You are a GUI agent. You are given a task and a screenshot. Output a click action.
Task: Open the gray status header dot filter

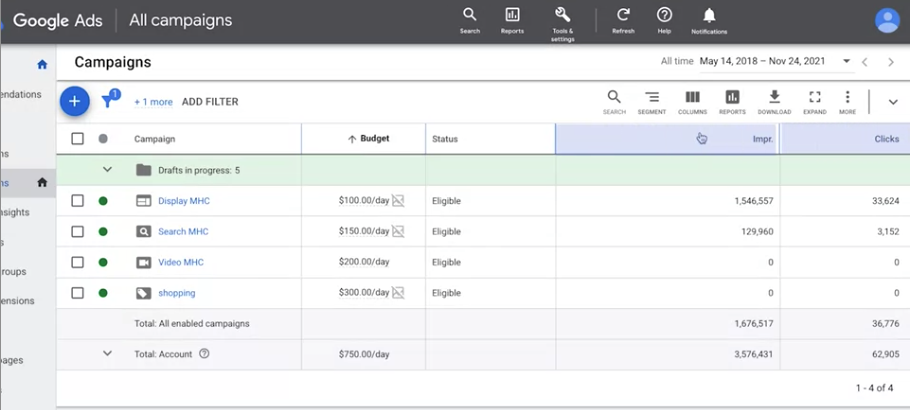point(103,139)
